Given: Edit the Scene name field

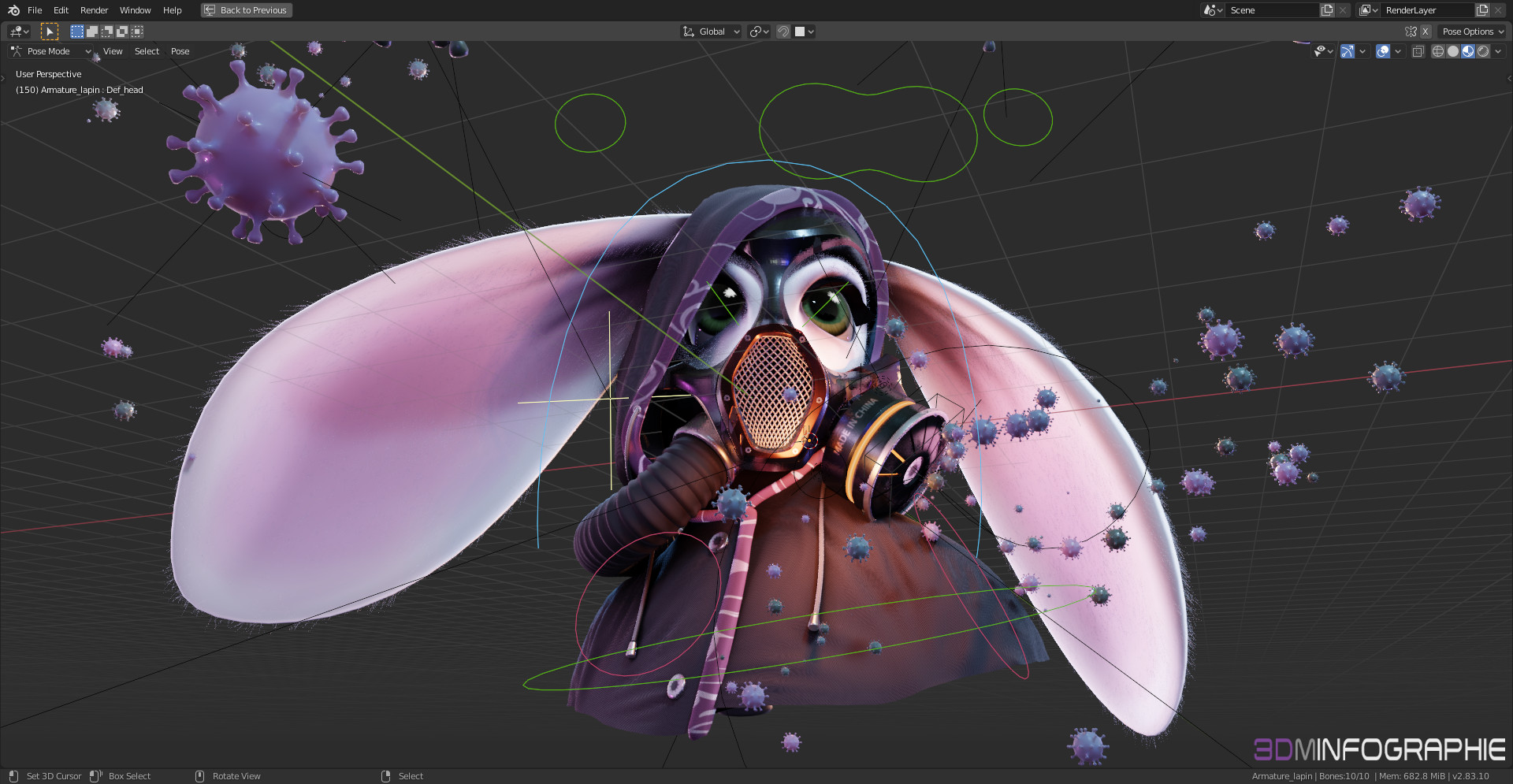Looking at the screenshot, I should coord(1273,10).
